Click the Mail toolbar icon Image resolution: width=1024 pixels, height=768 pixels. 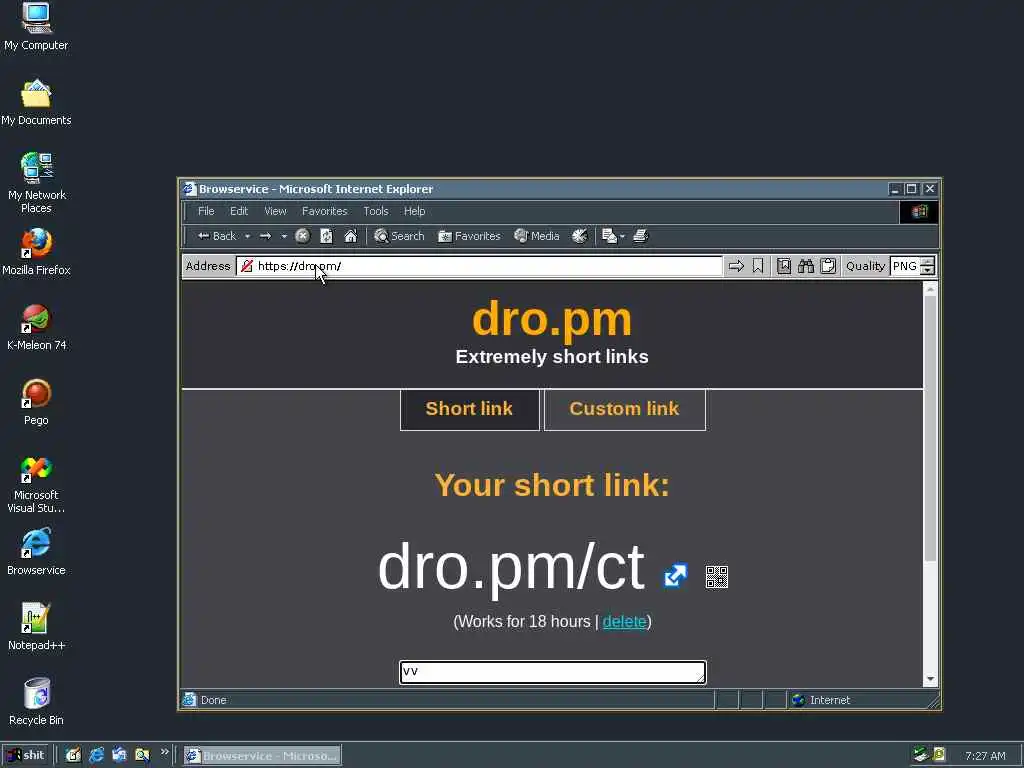click(x=609, y=236)
